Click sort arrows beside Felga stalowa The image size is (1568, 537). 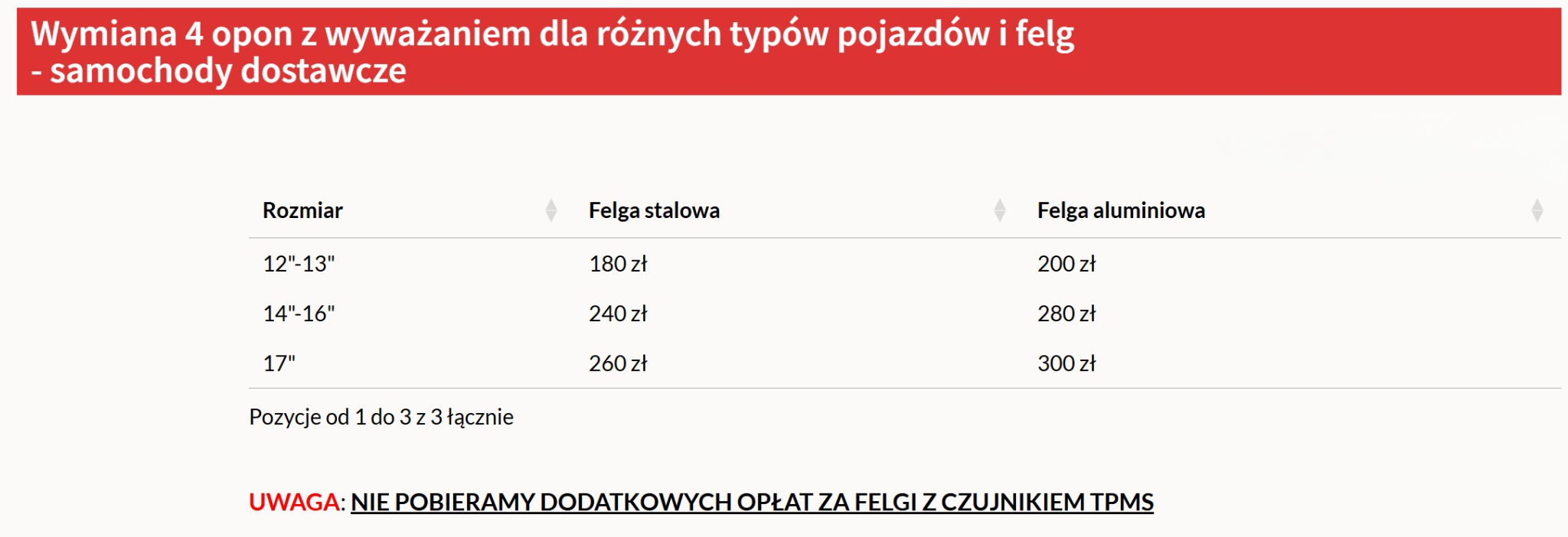pos(999,210)
